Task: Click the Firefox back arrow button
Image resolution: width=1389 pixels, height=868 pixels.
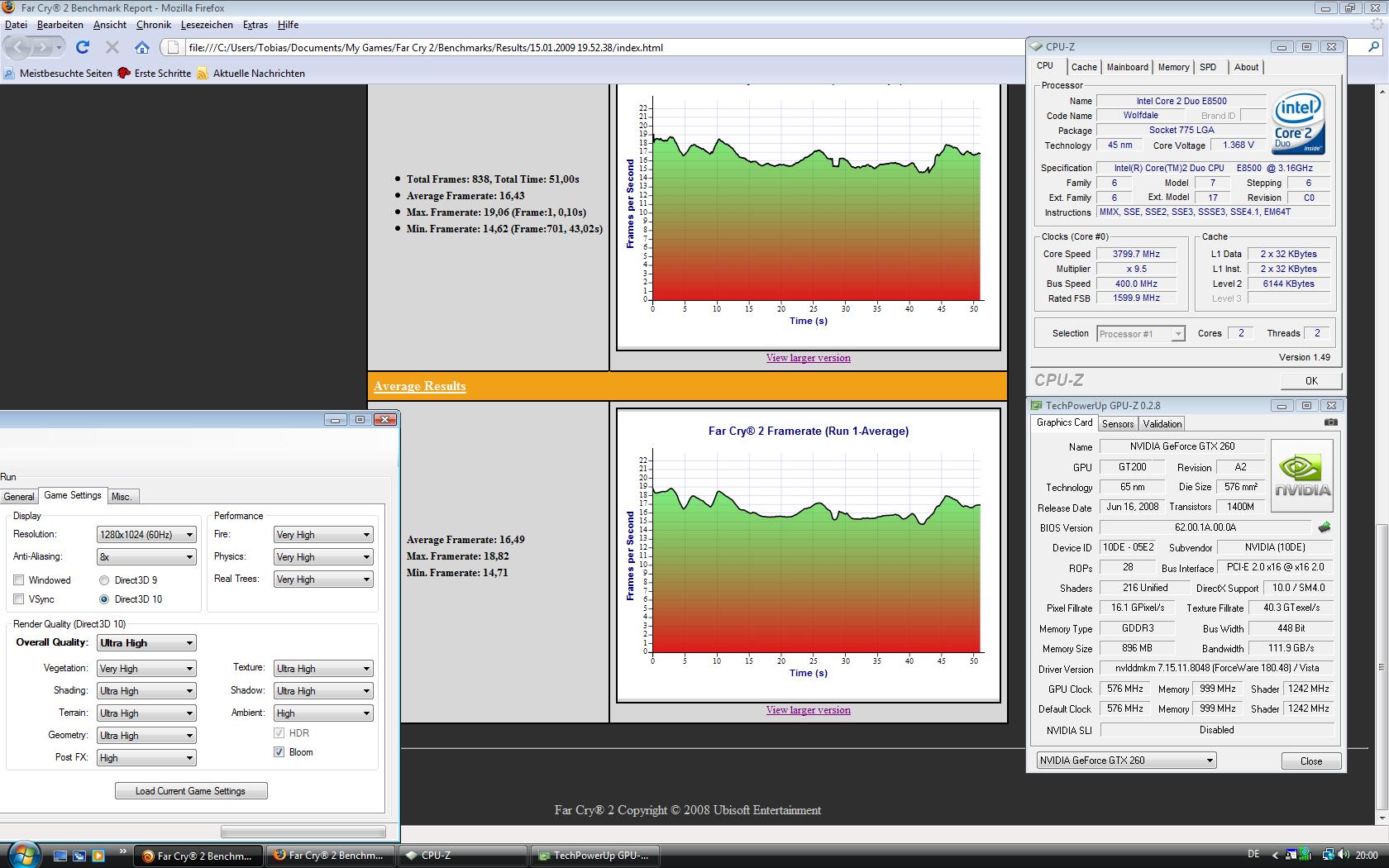Action: [x=20, y=48]
